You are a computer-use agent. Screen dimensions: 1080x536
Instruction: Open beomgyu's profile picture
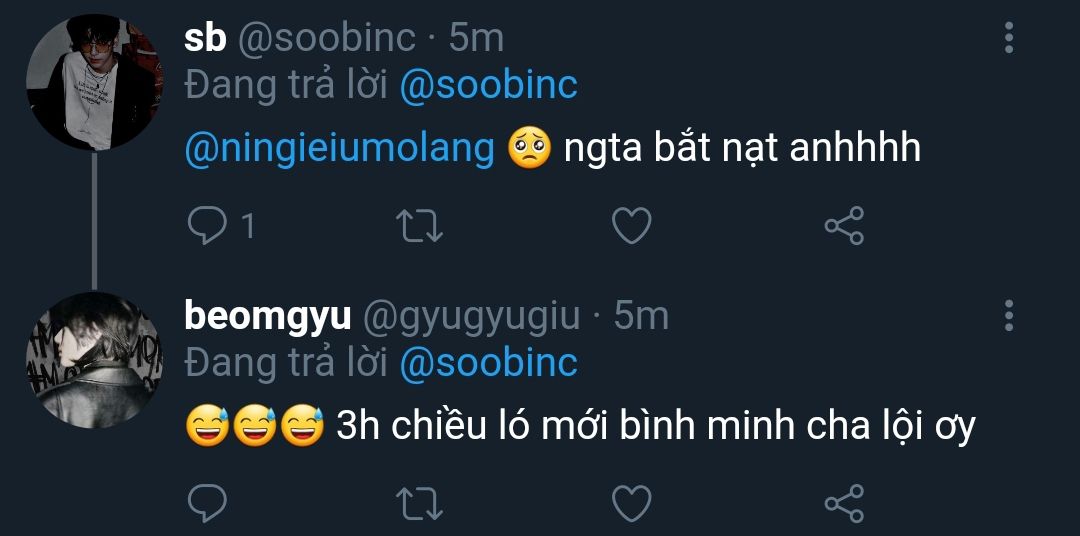pos(94,360)
